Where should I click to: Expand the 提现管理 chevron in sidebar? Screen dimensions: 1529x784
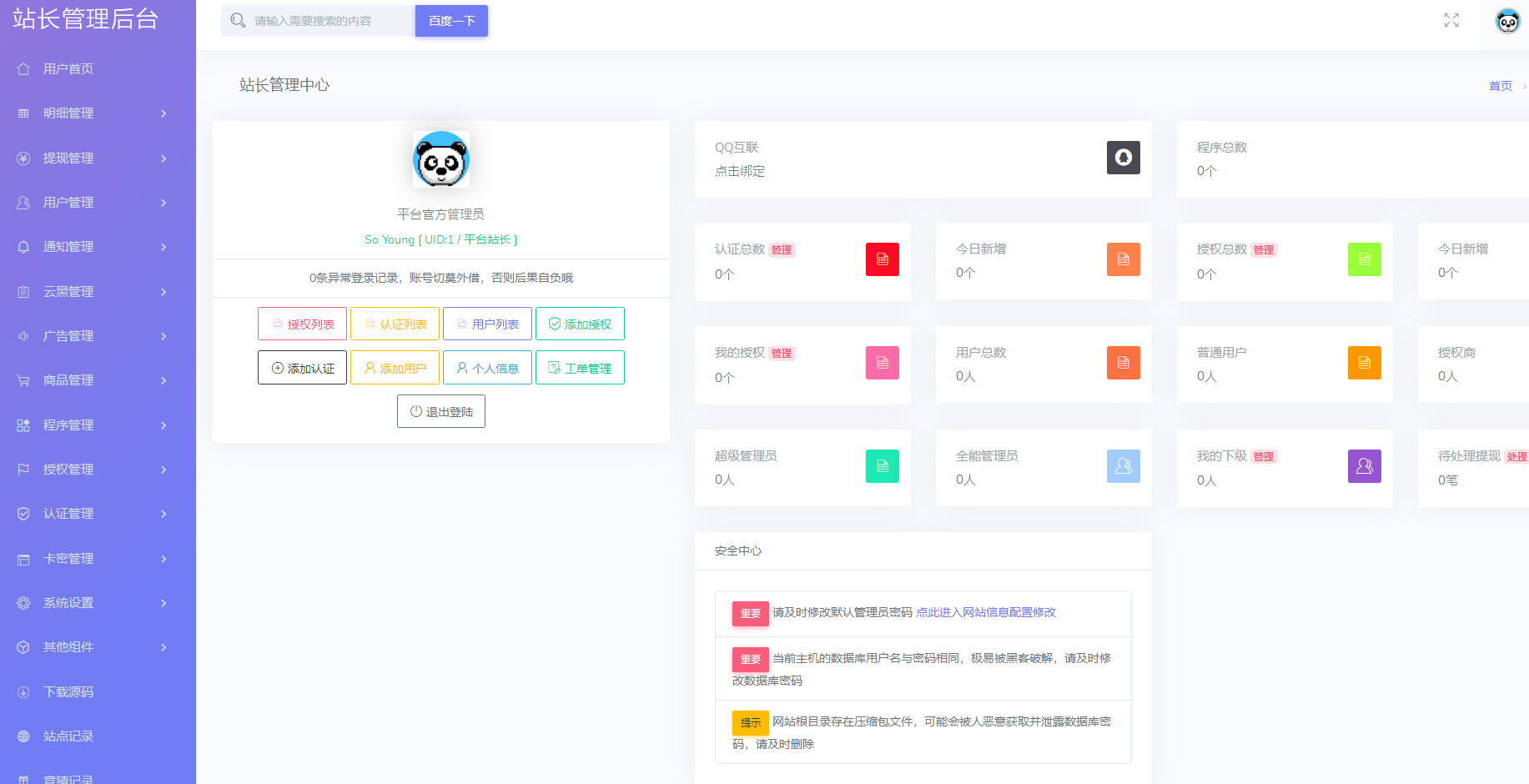point(163,158)
